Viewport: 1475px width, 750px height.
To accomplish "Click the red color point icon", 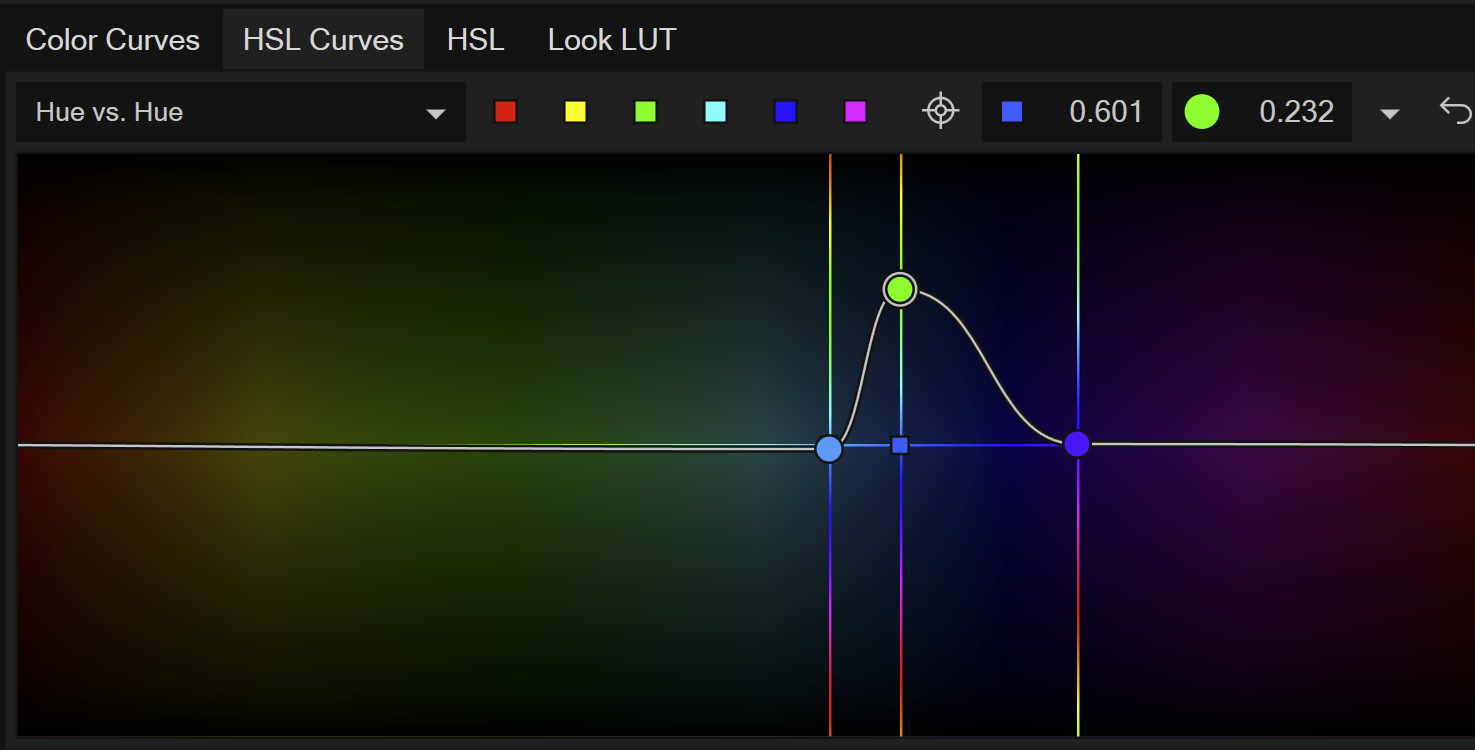I will pos(505,112).
